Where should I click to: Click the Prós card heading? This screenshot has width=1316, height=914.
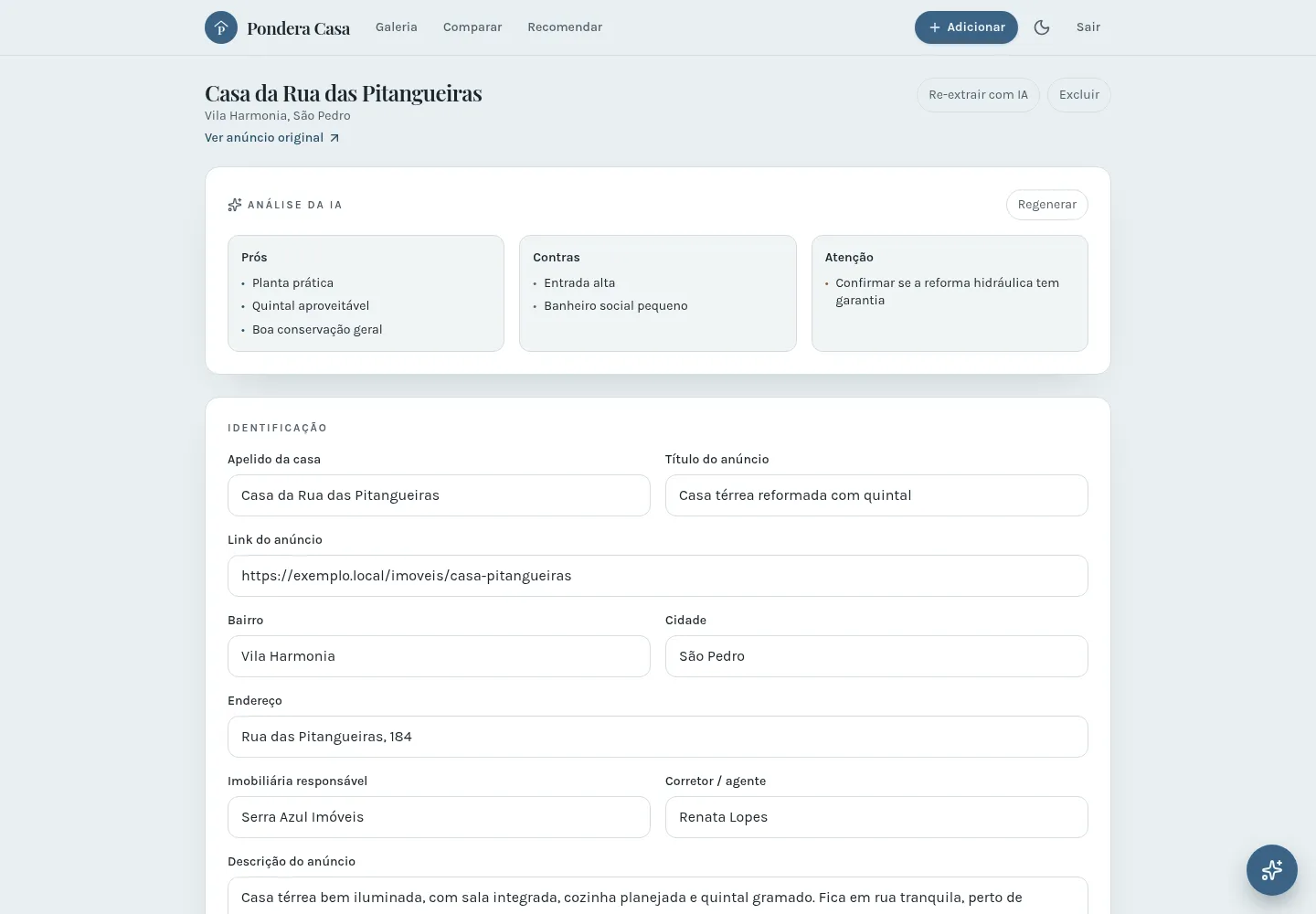pos(254,258)
